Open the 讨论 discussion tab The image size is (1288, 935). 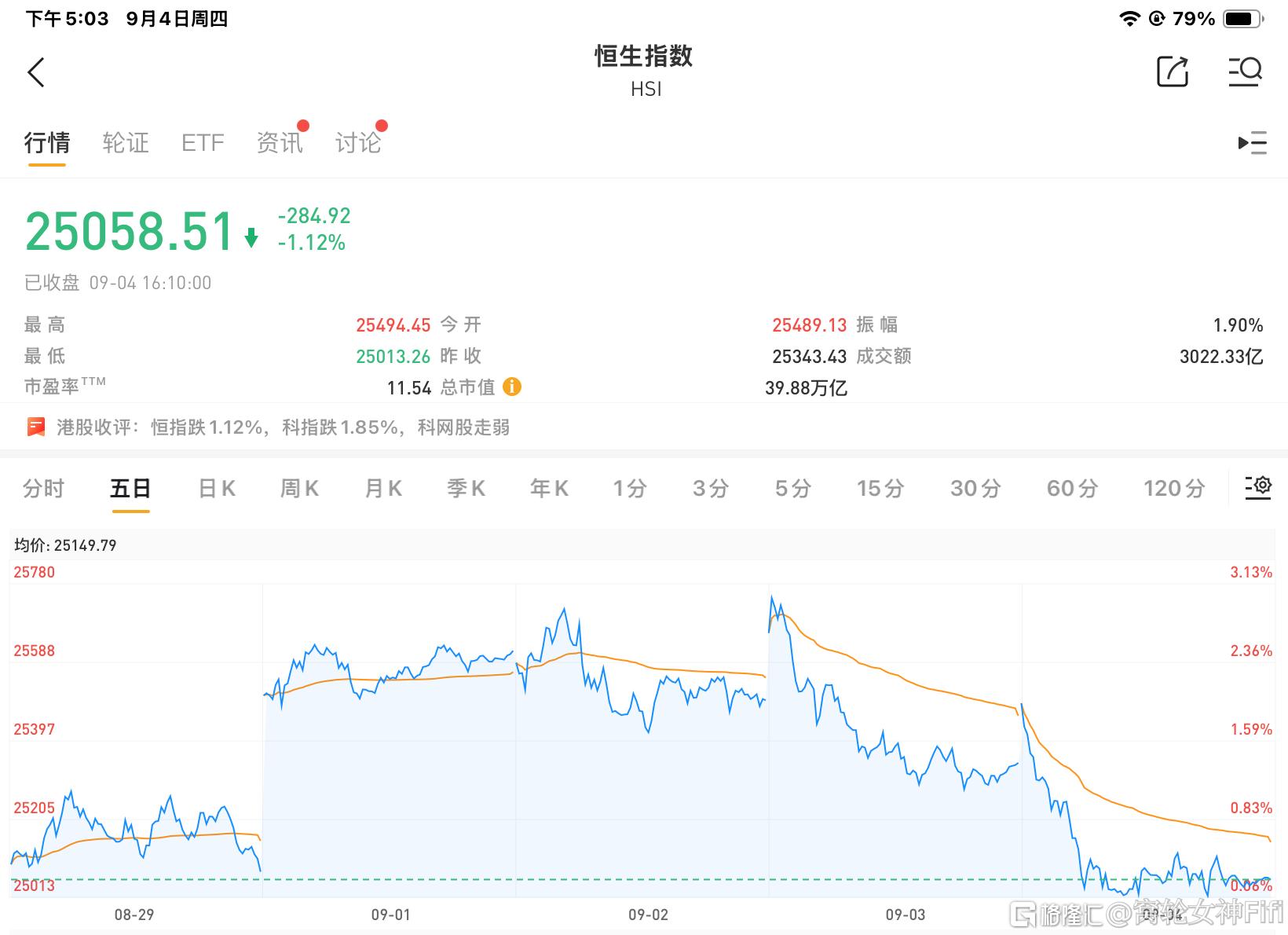coord(358,143)
